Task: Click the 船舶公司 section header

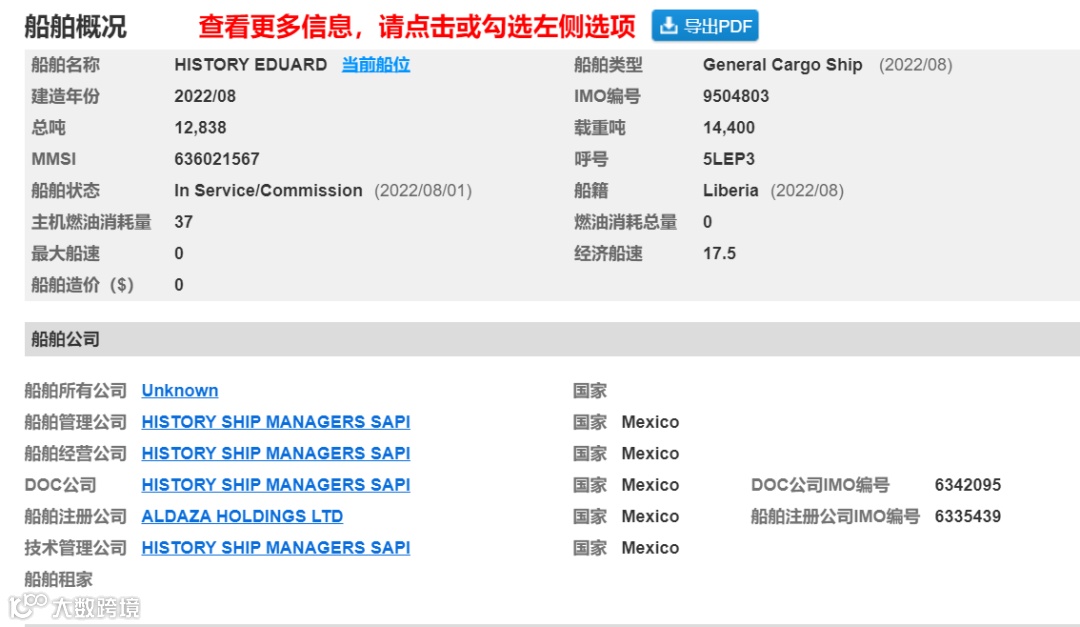Action: (552, 339)
